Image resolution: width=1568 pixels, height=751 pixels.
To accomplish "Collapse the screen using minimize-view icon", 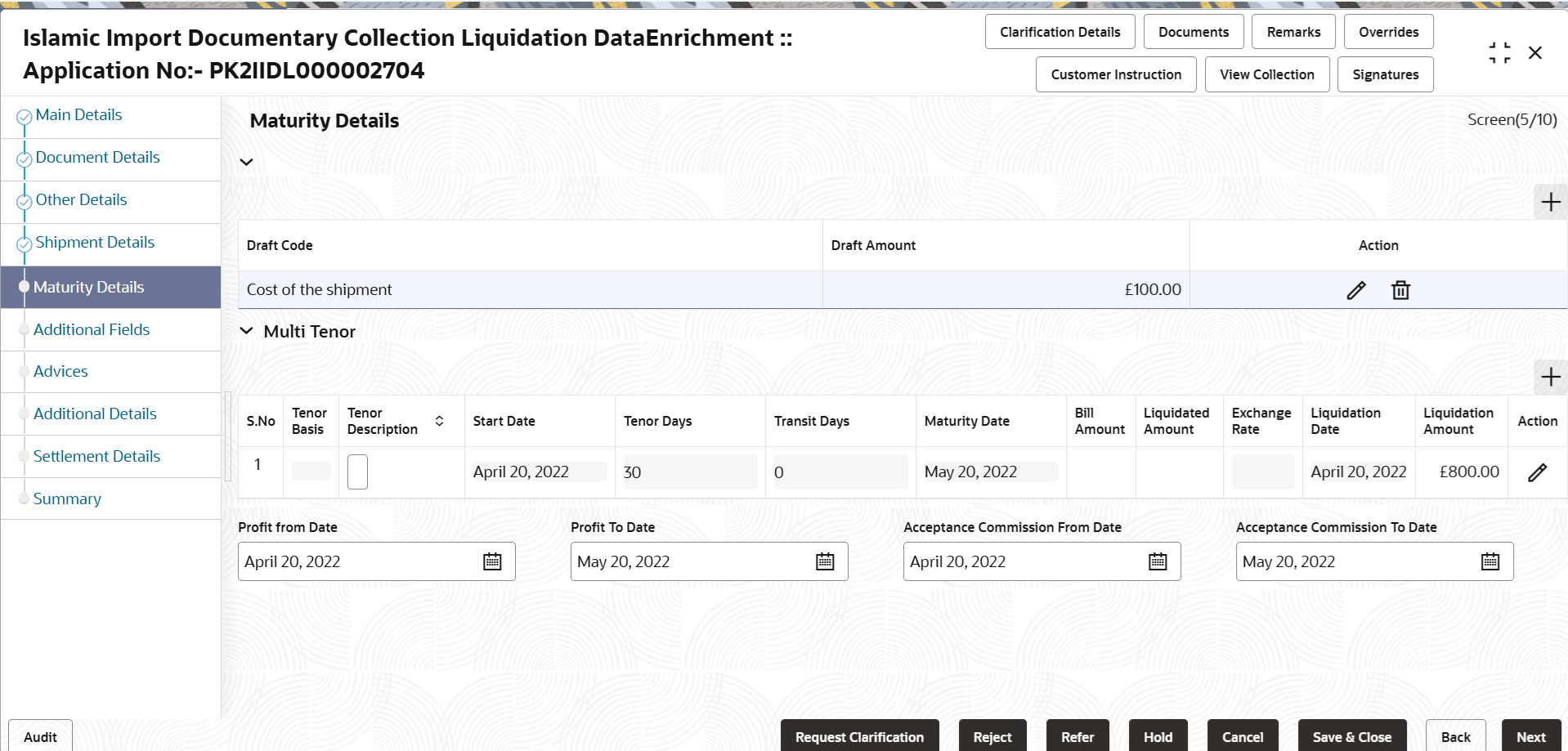I will 1499,53.
